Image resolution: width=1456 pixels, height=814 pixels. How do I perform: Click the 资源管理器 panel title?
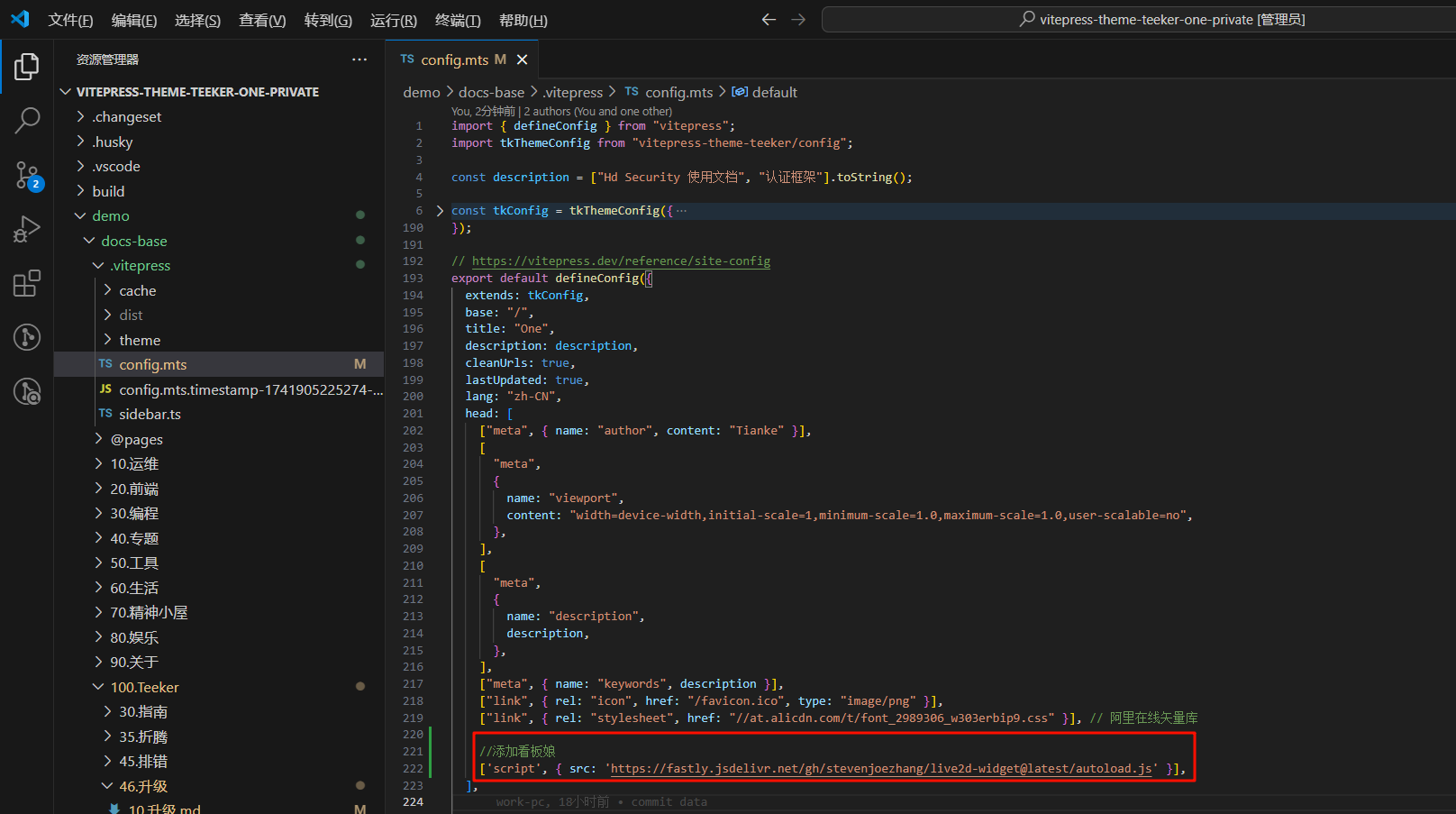[x=107, y=59]
